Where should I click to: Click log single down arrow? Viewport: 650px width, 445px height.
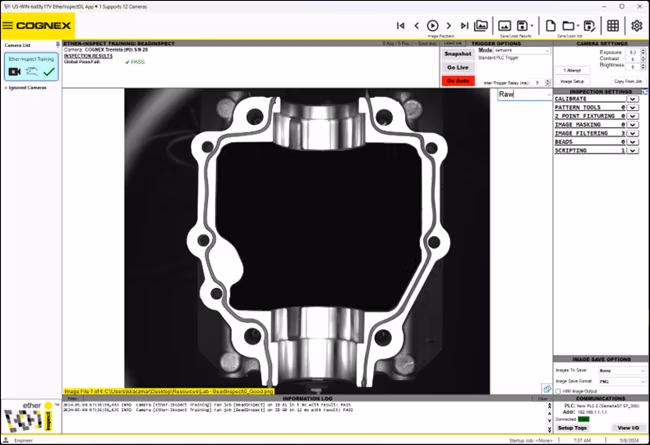pyautogui.click(x=550, y=421)
